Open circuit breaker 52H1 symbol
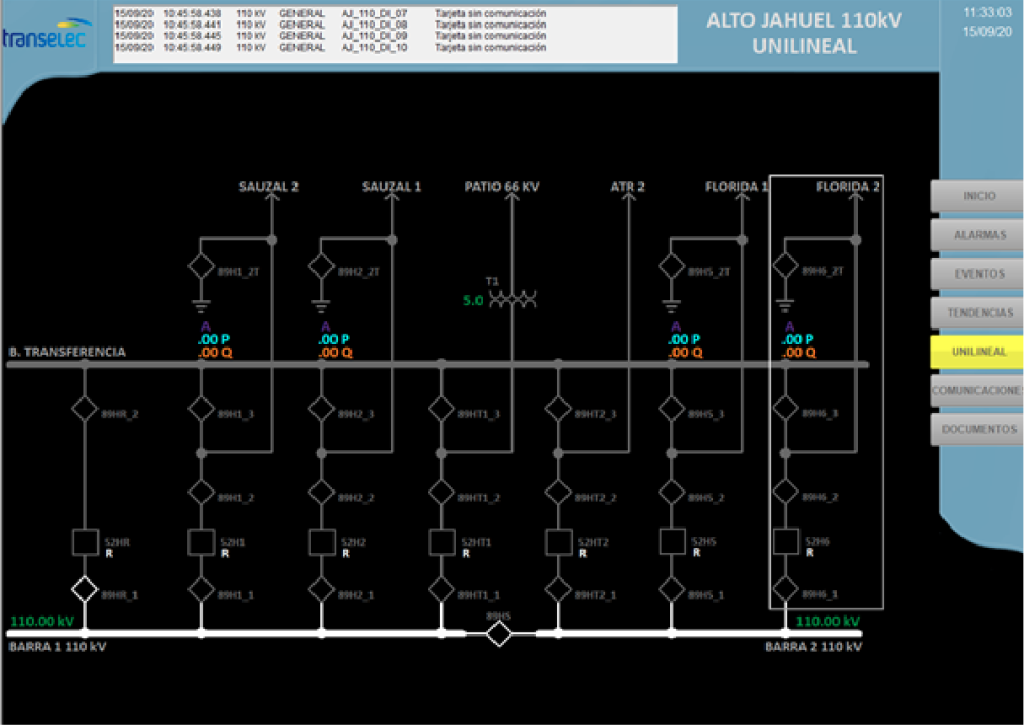 (x=201, y=542)
